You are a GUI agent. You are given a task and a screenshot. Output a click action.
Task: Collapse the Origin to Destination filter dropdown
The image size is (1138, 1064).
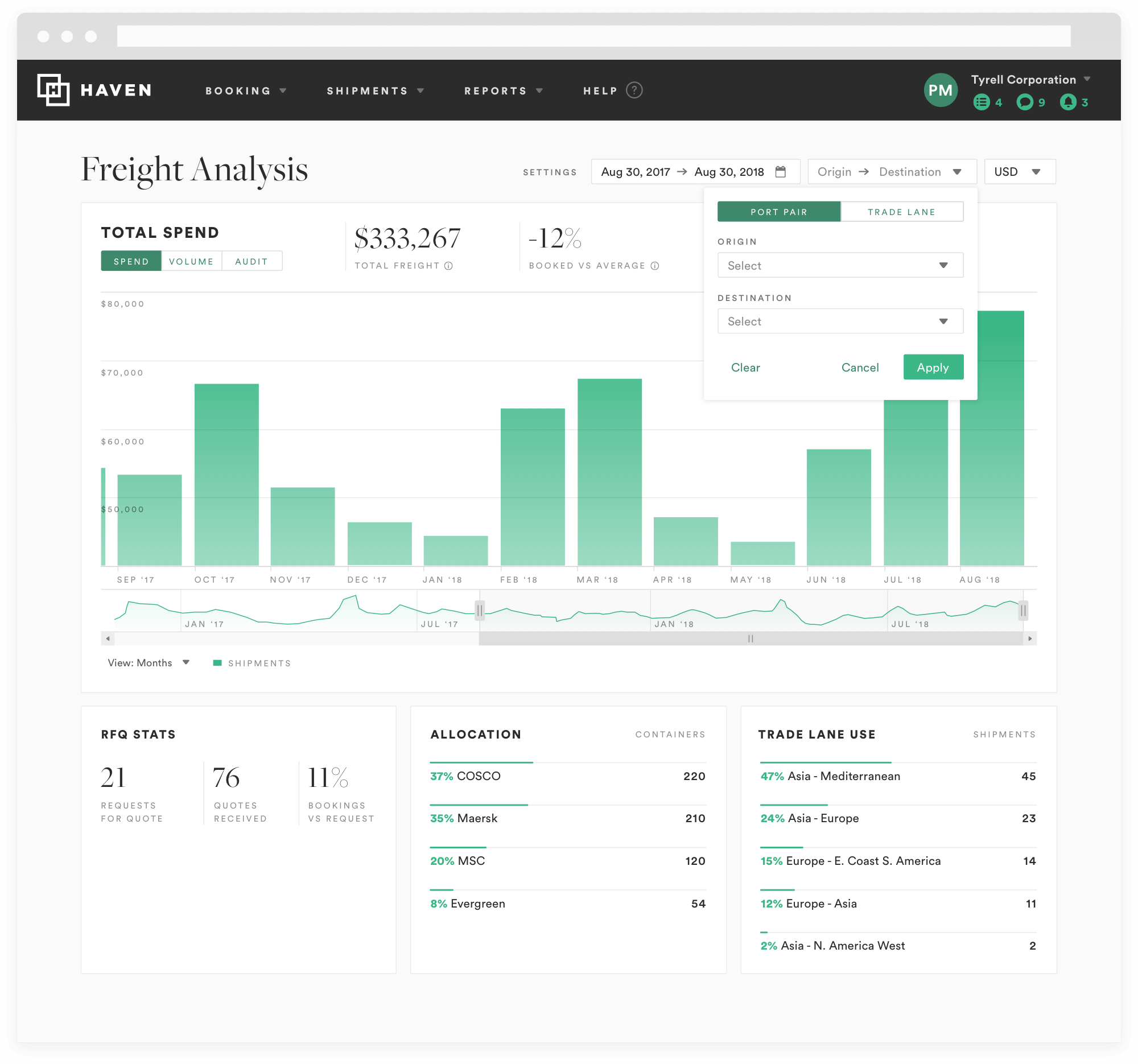click(892, 172)
